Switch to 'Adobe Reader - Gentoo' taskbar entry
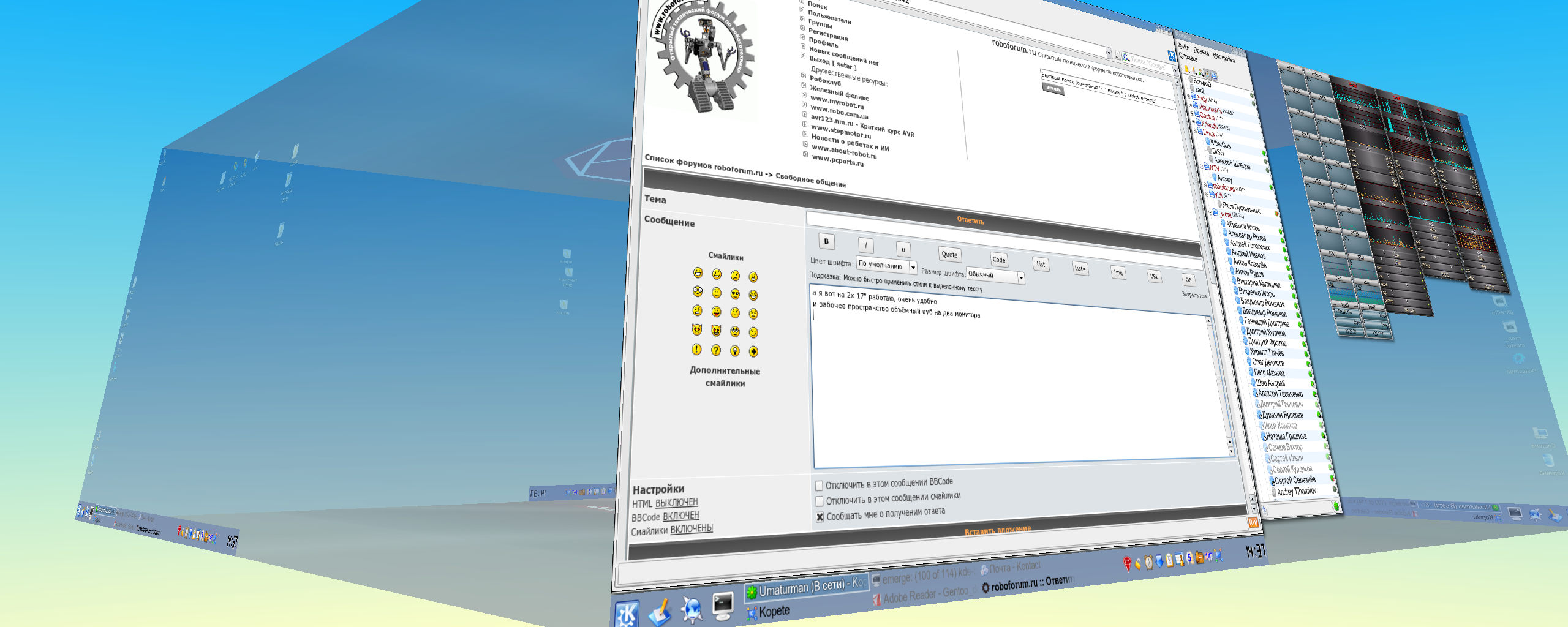Image resolution: width=1568 pixels, height=627 pixels. (x=924, y=595)
